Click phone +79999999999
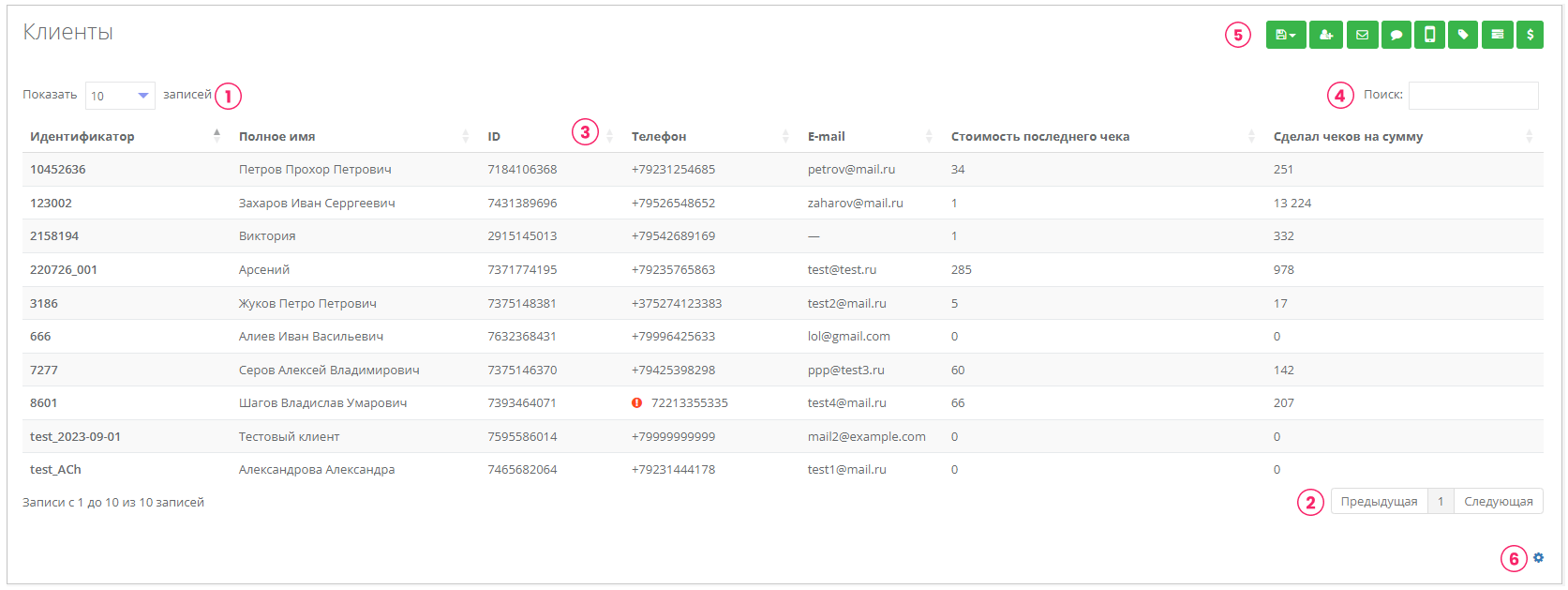 [673, 436]
